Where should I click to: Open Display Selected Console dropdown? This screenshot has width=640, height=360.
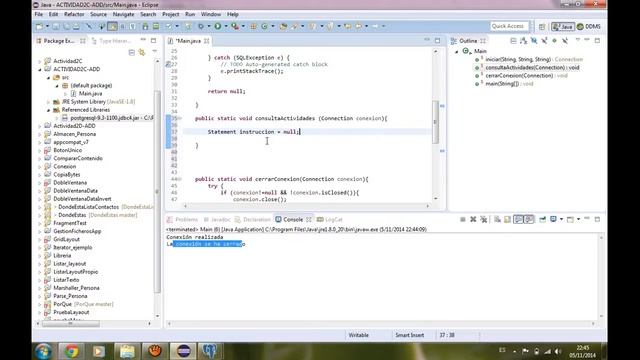point(561,219)
